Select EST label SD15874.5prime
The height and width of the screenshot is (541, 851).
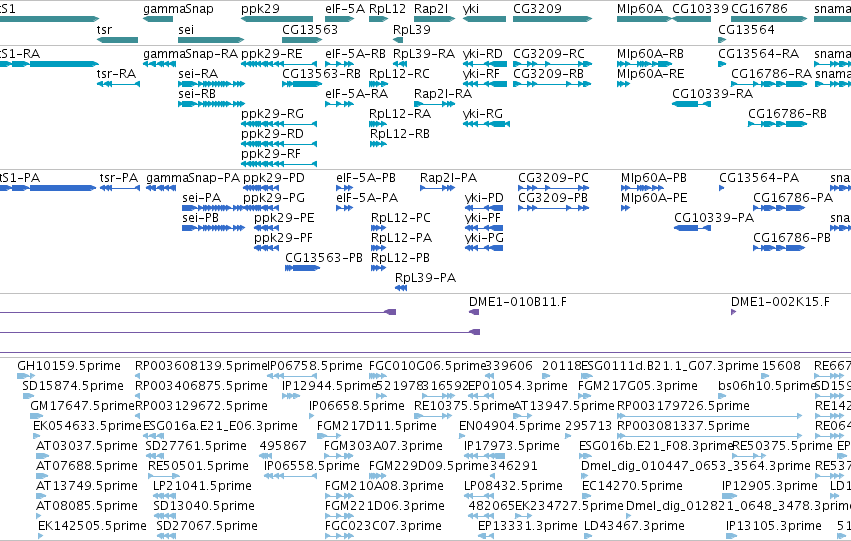(73, 386)
